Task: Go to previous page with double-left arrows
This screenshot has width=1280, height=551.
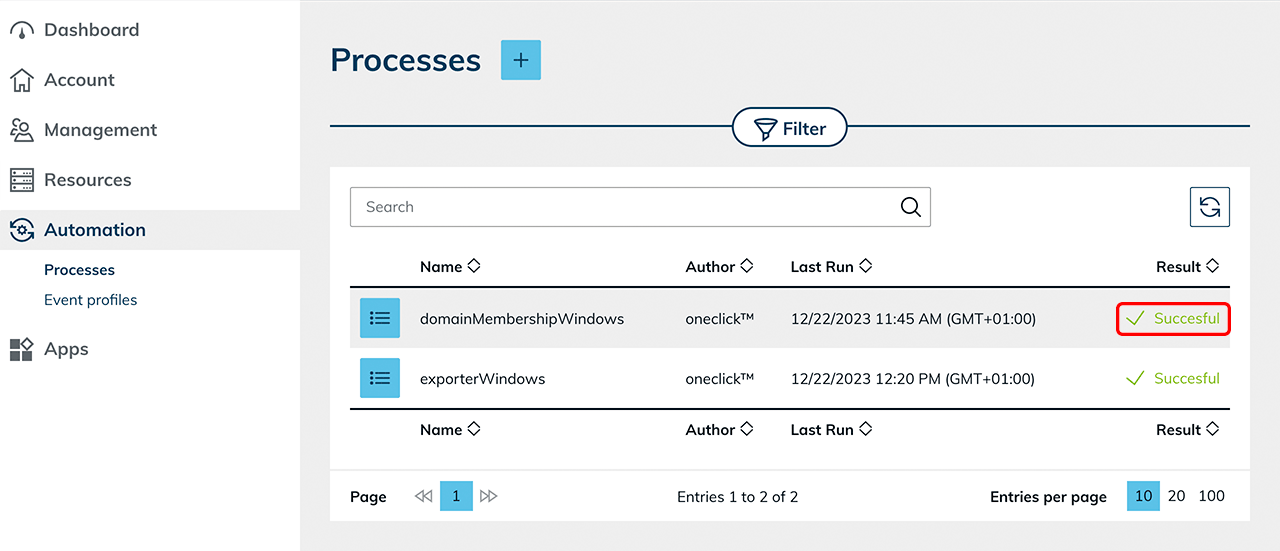Action: [x=423, y=496]
